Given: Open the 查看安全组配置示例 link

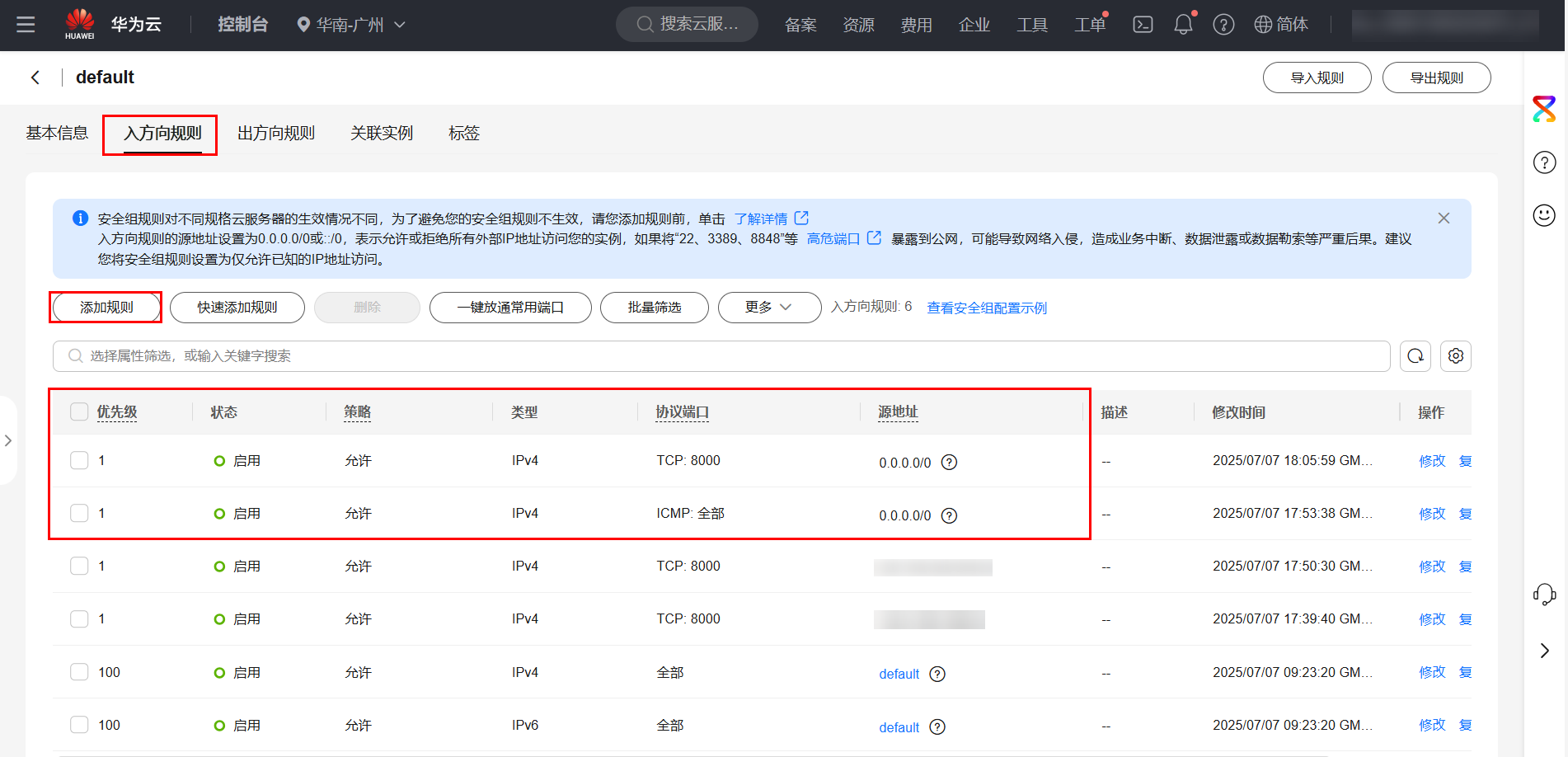Looking at the screenshot, I should click(x=986, y=308).
